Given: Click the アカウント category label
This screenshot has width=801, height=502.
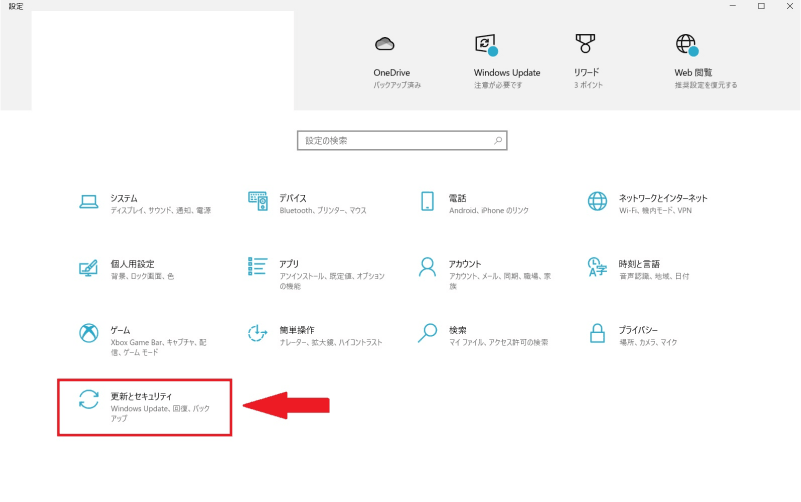Looking at the screenshot, I should coord(465,264).
